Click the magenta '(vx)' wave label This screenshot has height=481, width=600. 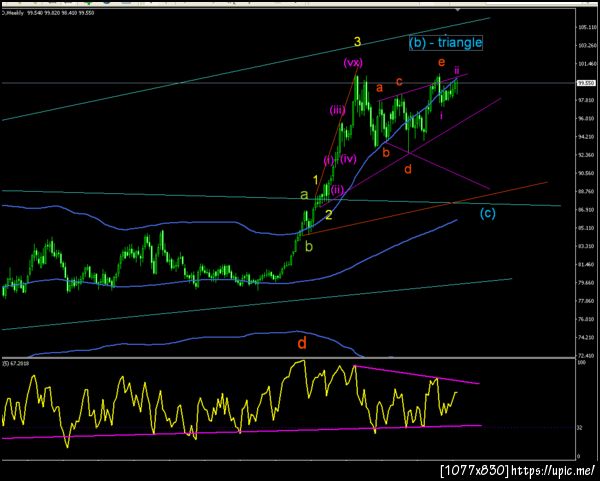pos(353,62)
